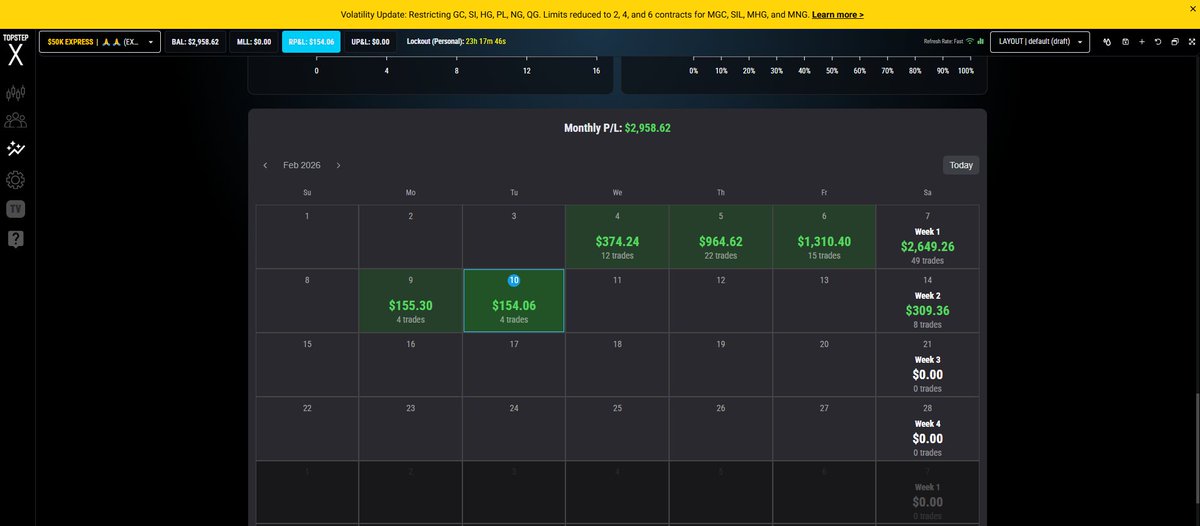Open Week 1 summary showing $2,649.26
The width and height of the screenshot is (1200, 526).
927,237
